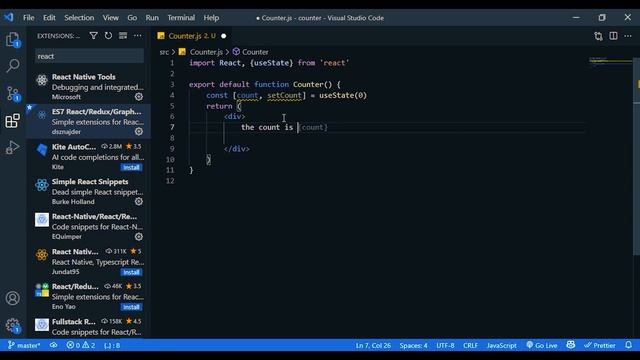Click useState(0) in line 4
Viewport: 640px width, 360px height.
click(x=343, y=95)
